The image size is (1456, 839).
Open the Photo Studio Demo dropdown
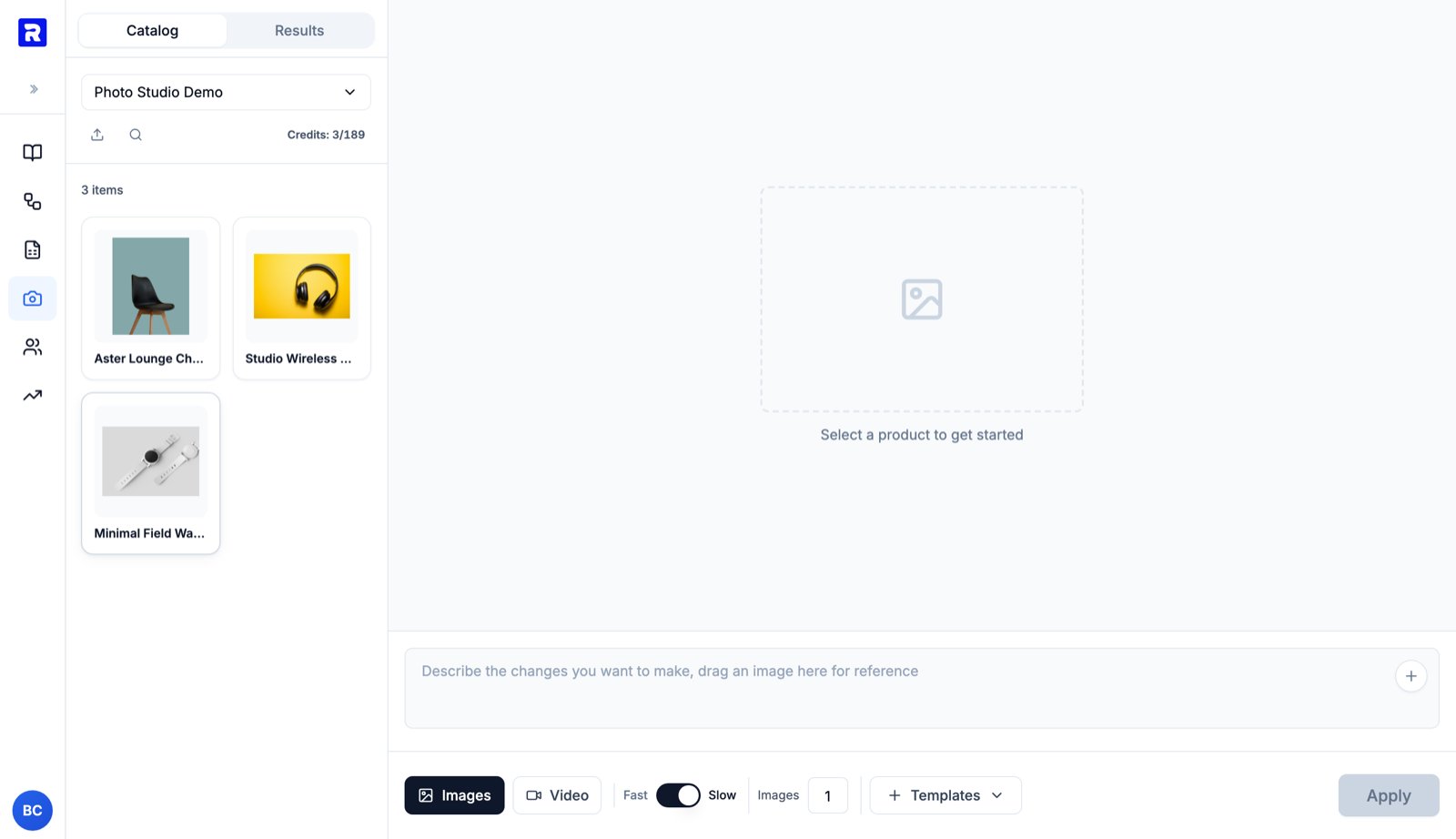pyautogui.click(x=226, y=92)
